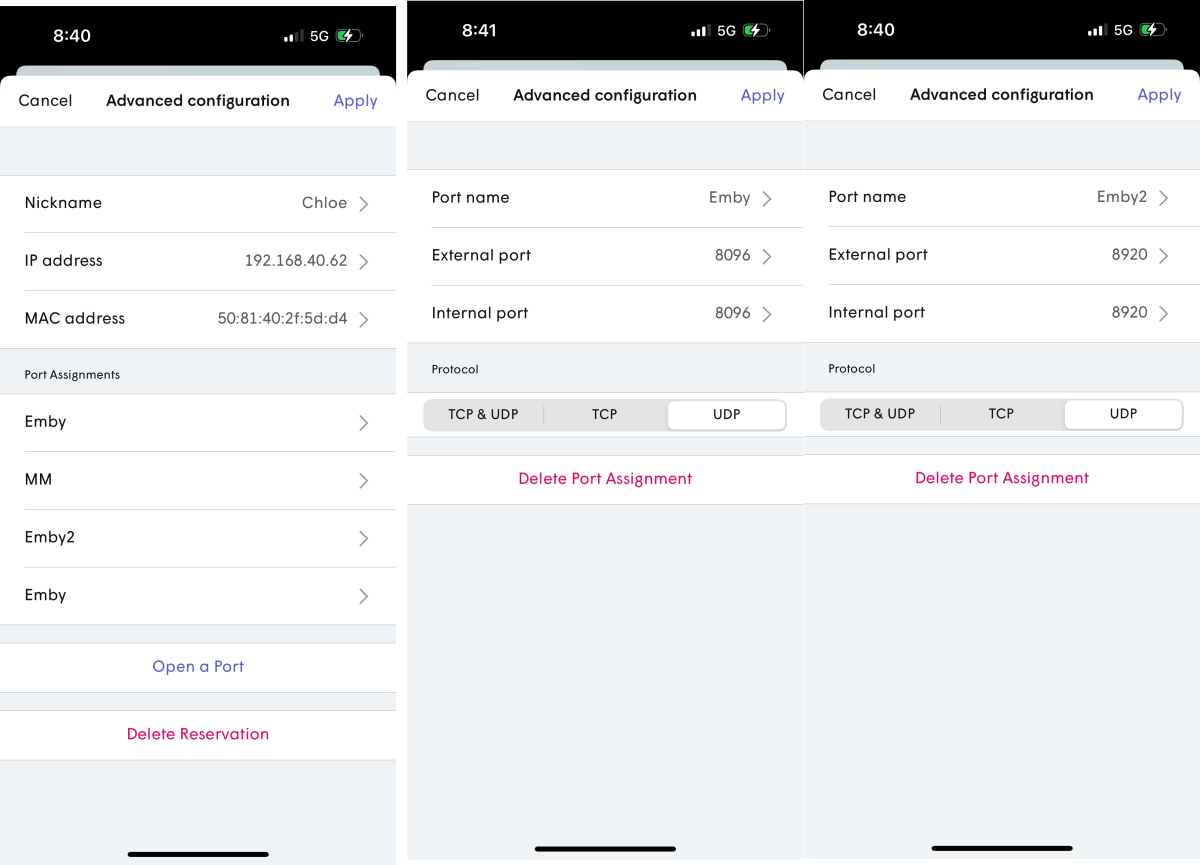This screenshot has width=1200, height=865.
Task: Tap the chevron on the MM port assignment
Action: [364, 481]
